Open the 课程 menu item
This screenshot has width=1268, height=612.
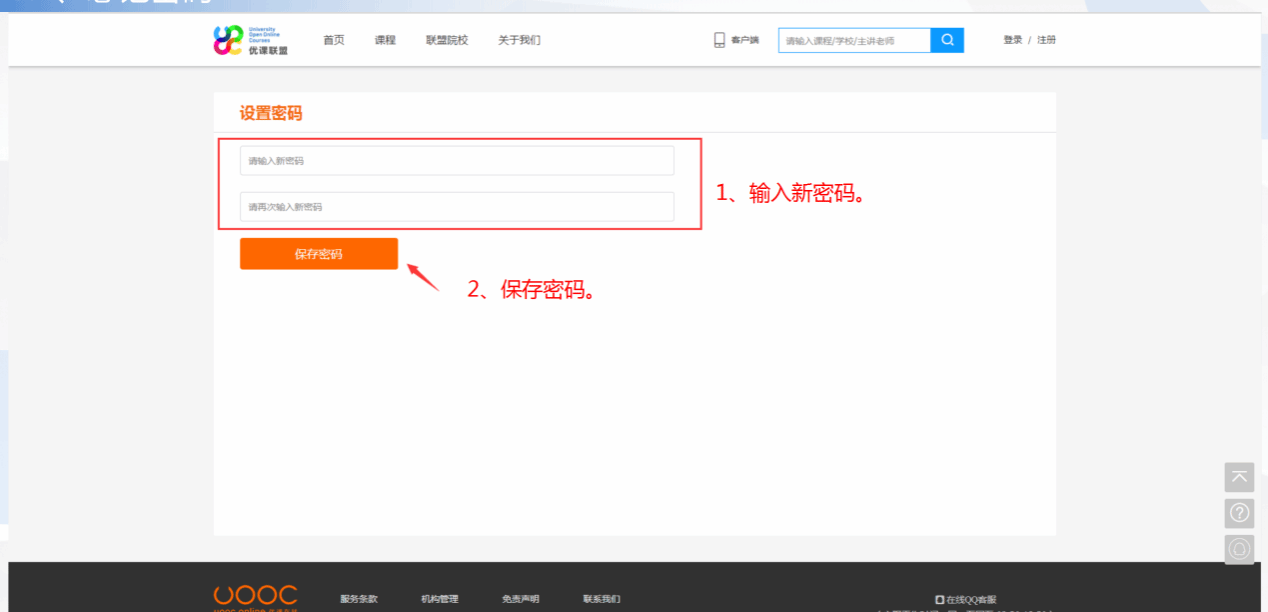tap(385, 40)
